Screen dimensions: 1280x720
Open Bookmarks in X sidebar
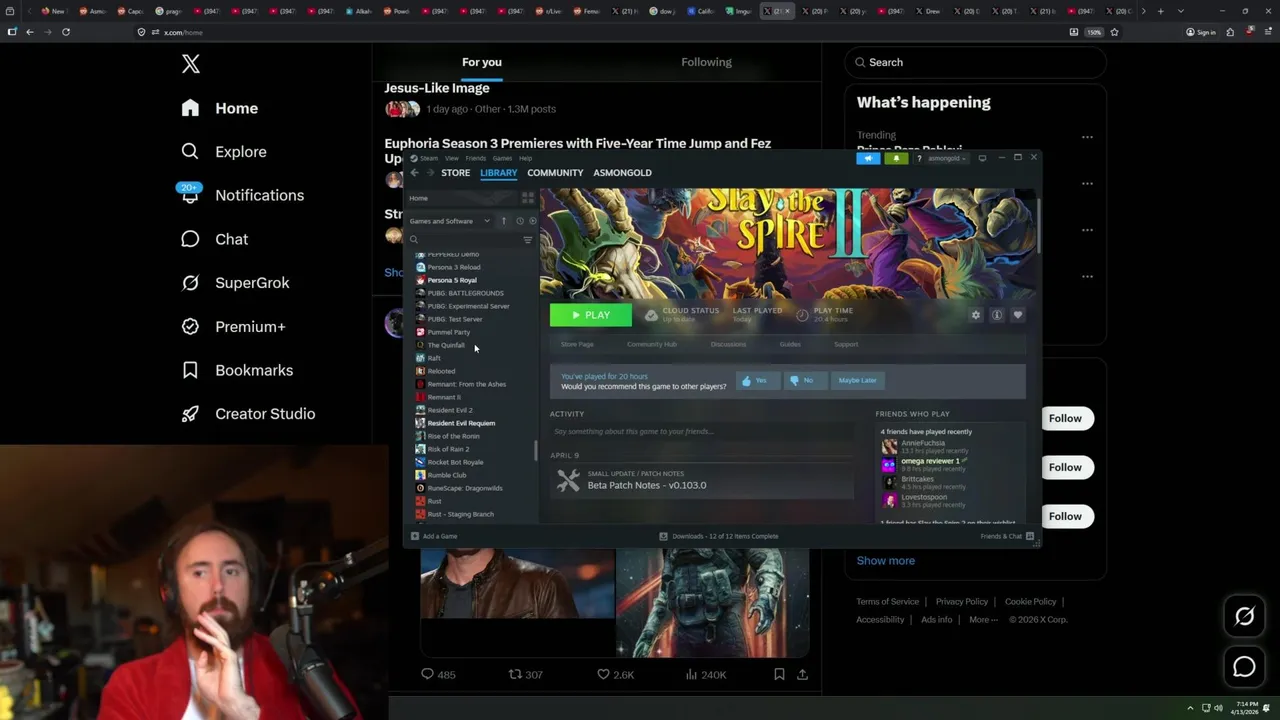click(x=237, y=370)
